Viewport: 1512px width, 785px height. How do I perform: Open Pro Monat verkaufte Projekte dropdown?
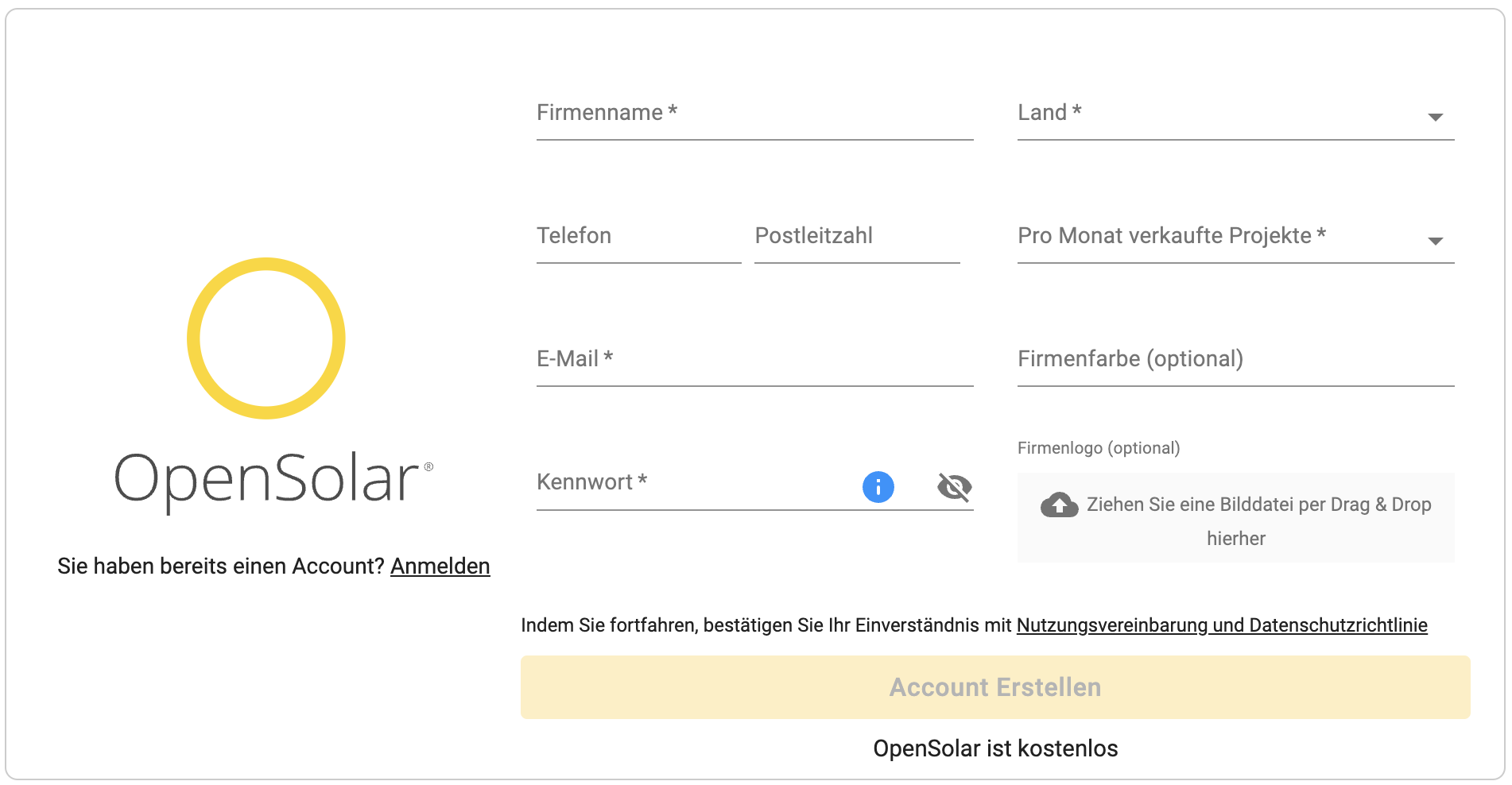click(x=1235, y=239)
